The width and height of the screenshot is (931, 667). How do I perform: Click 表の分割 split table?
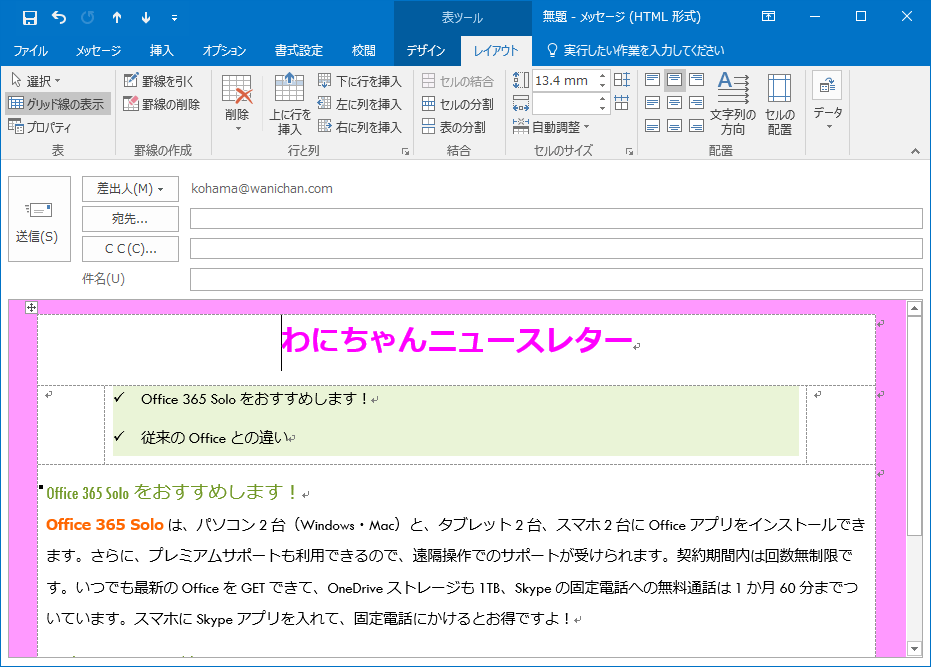[454, 127]
